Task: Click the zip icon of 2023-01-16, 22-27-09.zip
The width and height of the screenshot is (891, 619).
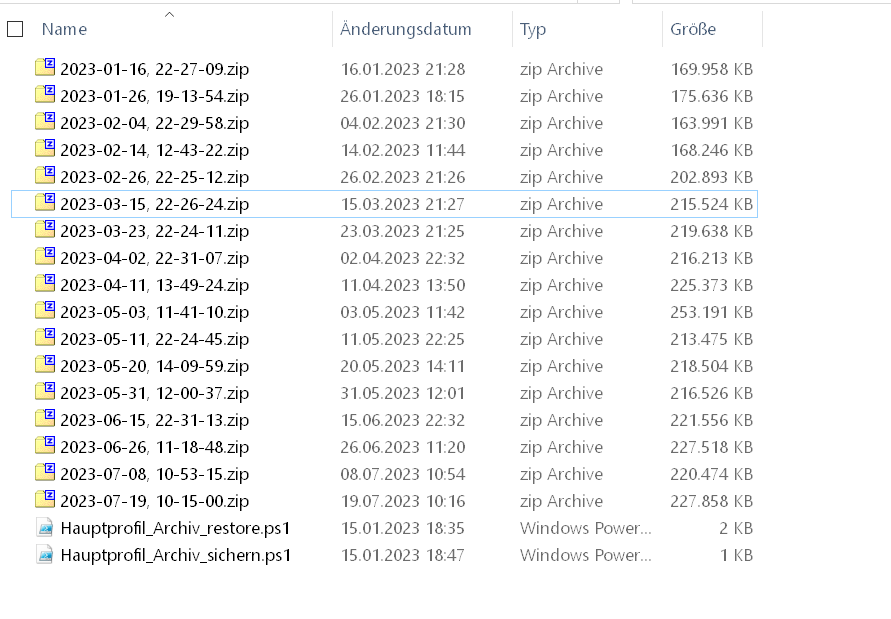Action: [x=45, y=68]
